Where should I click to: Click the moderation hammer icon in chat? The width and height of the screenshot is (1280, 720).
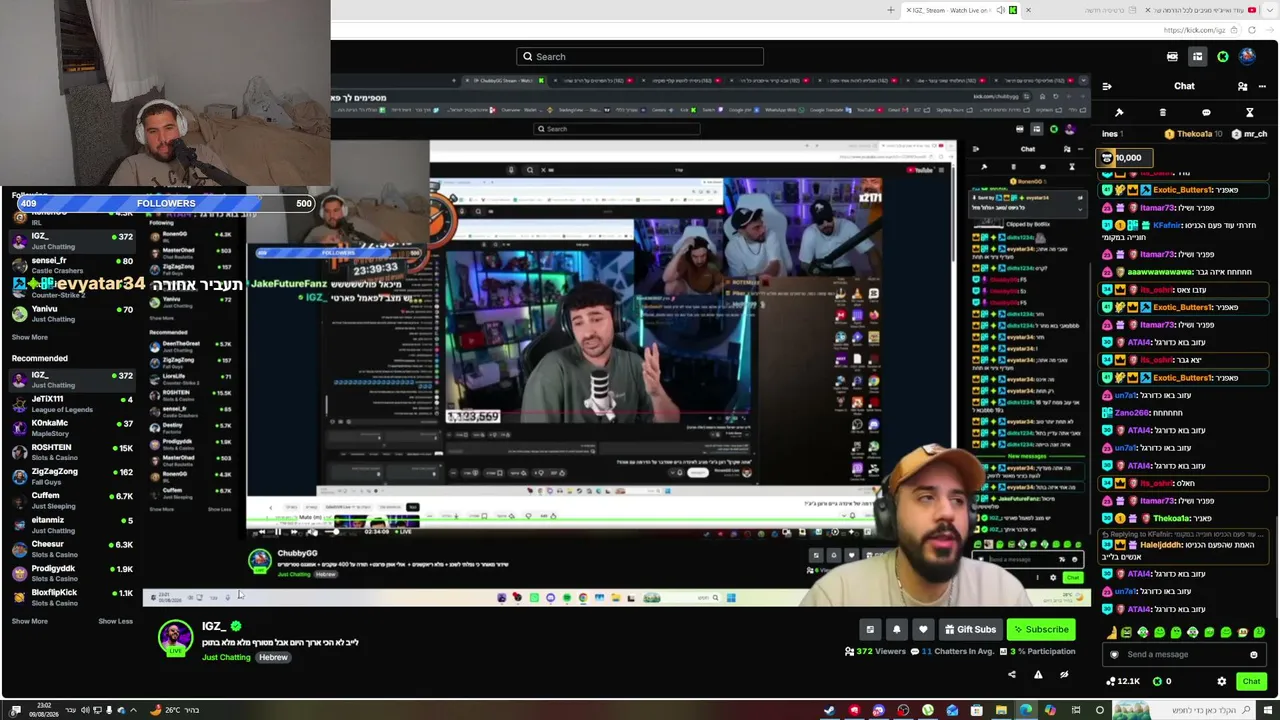click(1119, 112)
